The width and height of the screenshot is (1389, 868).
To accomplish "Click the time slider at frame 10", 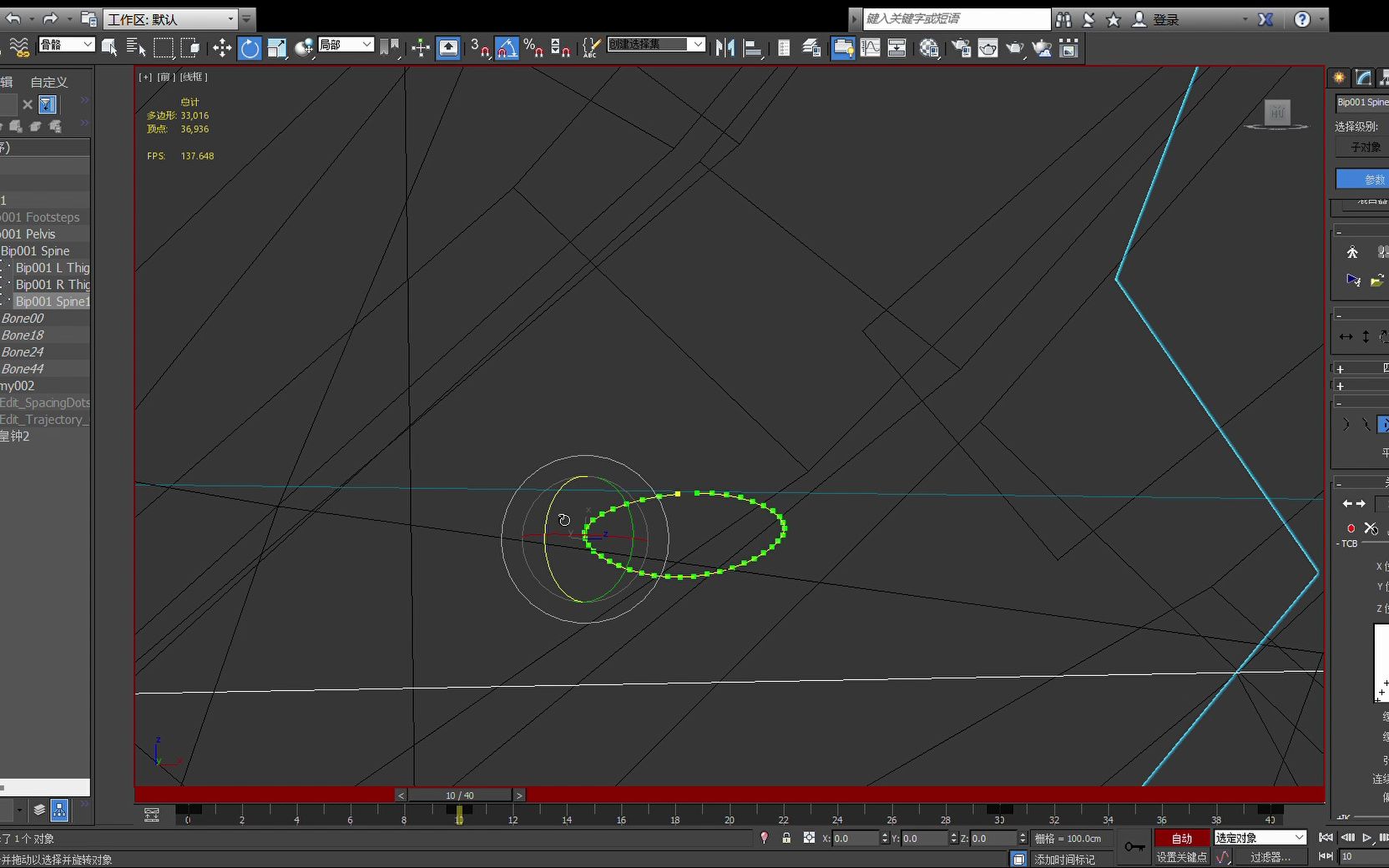I will pos(459,795).
